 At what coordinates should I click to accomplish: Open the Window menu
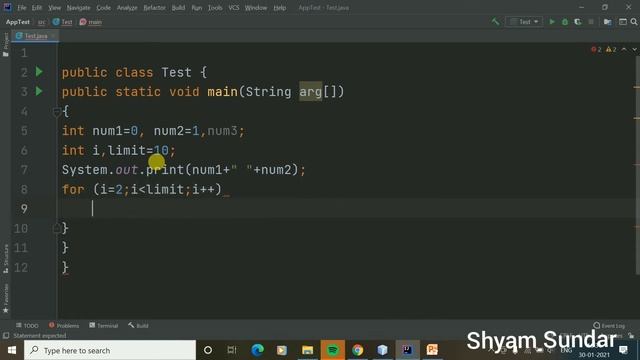[256, 8]
